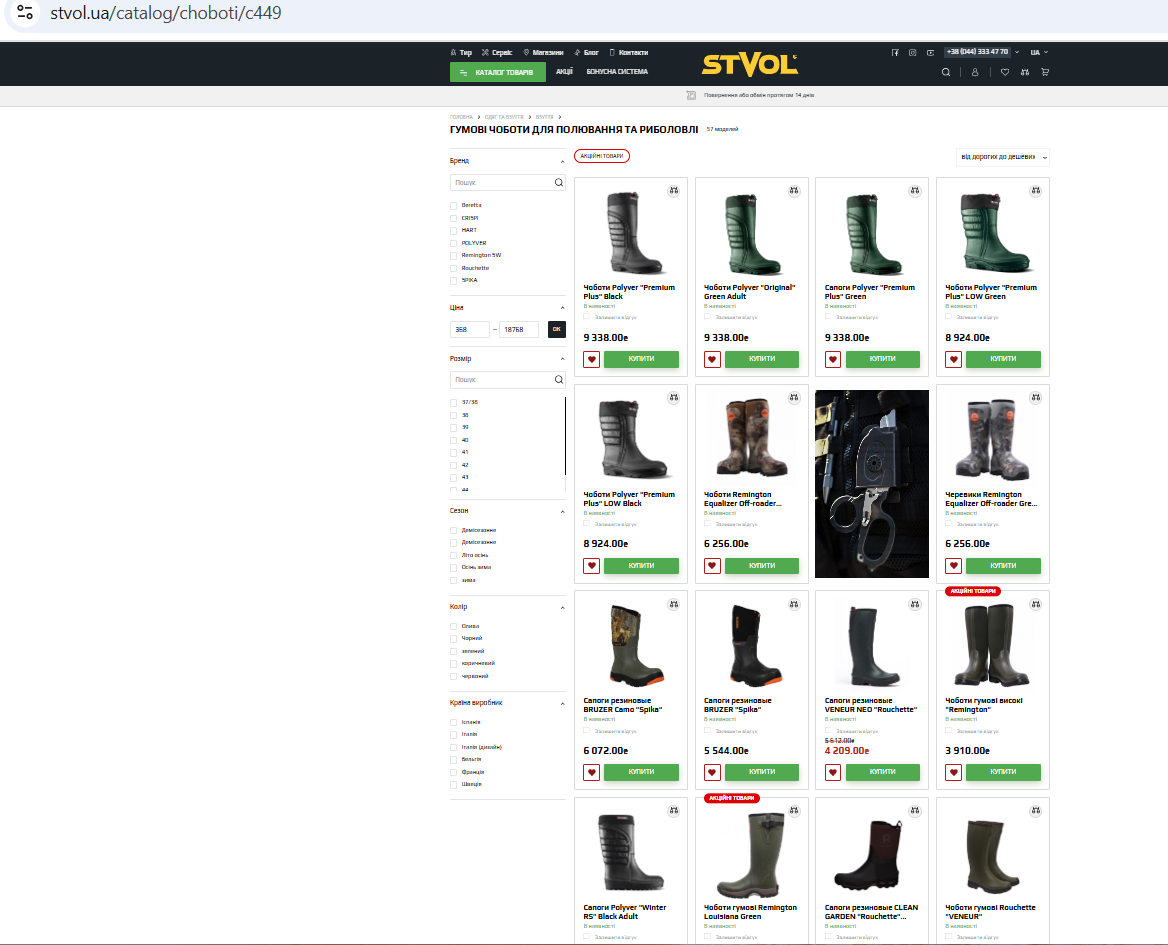The width and height of the screenshot is (1168, 945).
Task: Open the Сервіс menu item
Action: point(497,53)
